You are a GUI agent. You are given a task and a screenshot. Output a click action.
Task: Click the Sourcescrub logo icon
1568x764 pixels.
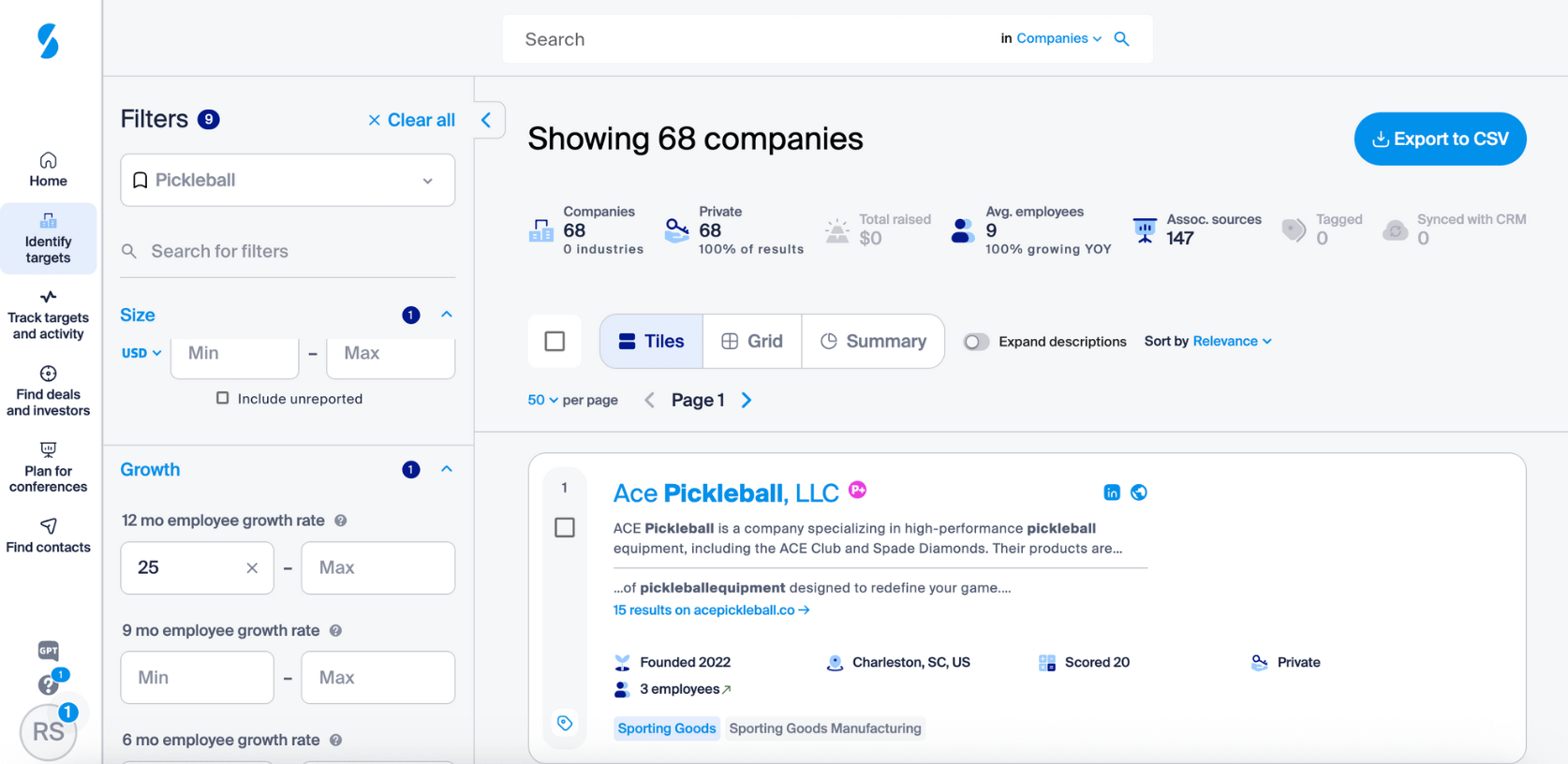[x=48, y=41]
